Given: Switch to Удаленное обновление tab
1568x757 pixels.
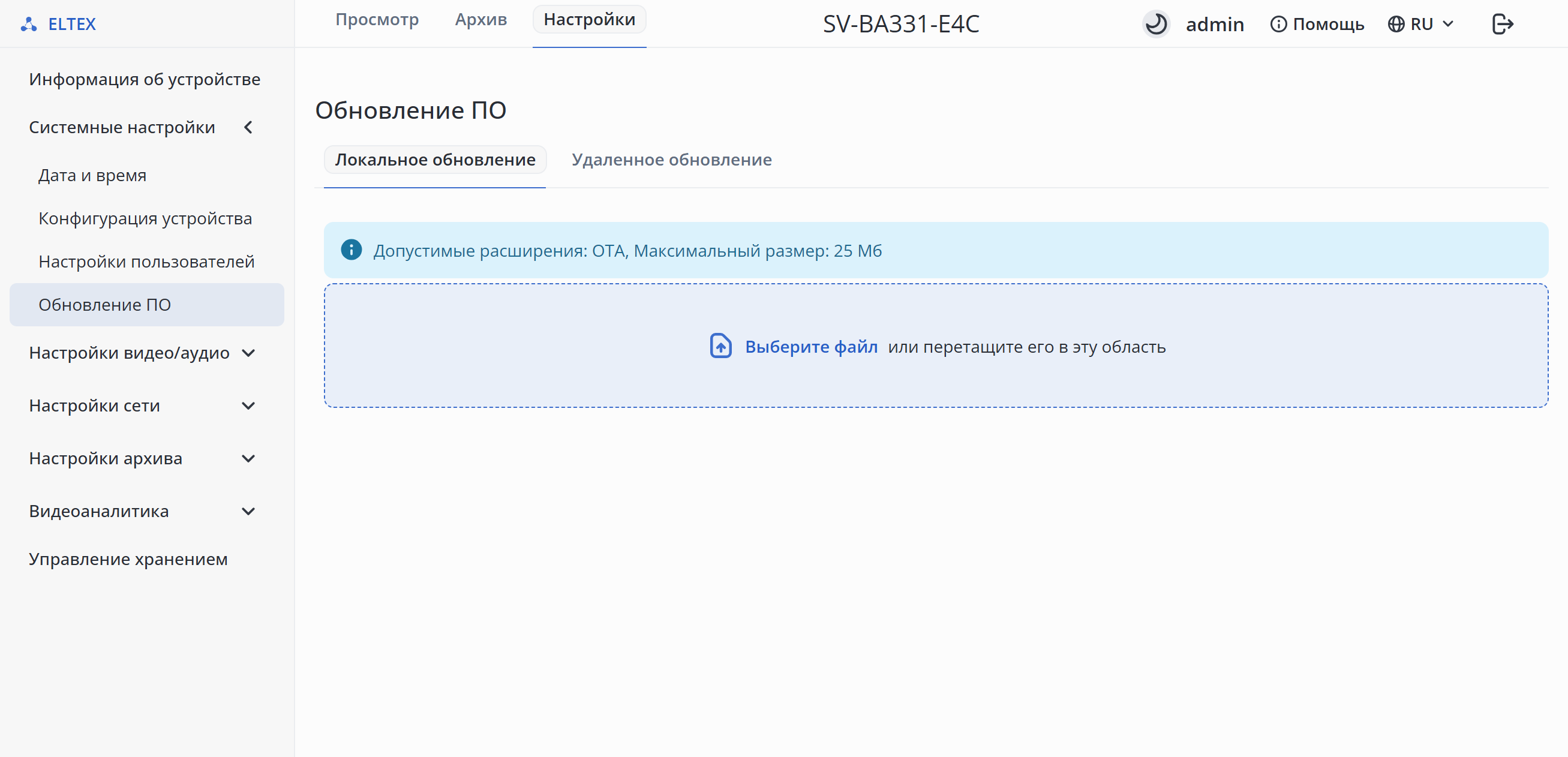Looking at the screenshot, I should 671,160.
